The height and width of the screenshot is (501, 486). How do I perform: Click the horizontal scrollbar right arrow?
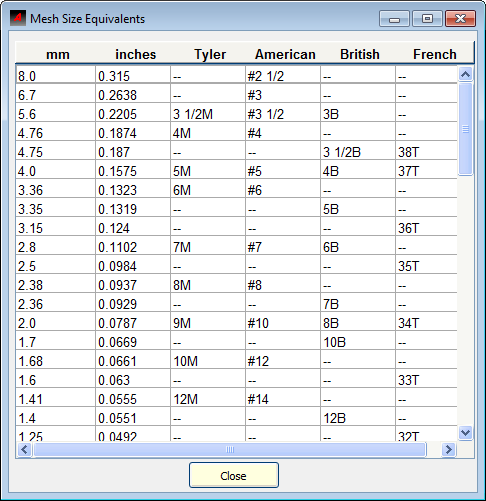[x=449, y=450]
